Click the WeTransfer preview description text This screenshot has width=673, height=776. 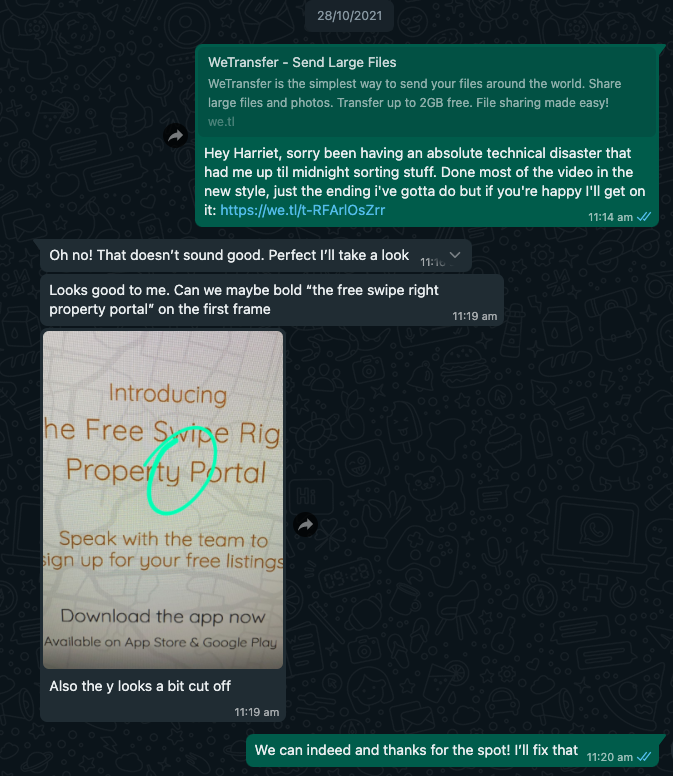coord(414,93)
